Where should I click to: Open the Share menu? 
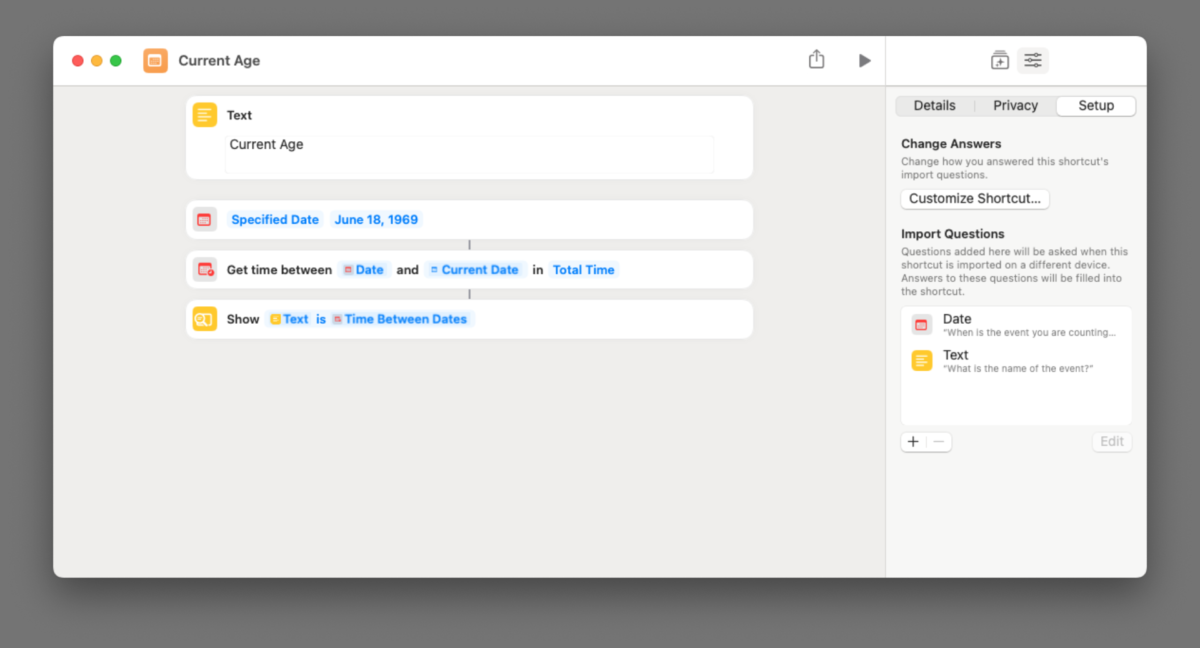(816, 60)
